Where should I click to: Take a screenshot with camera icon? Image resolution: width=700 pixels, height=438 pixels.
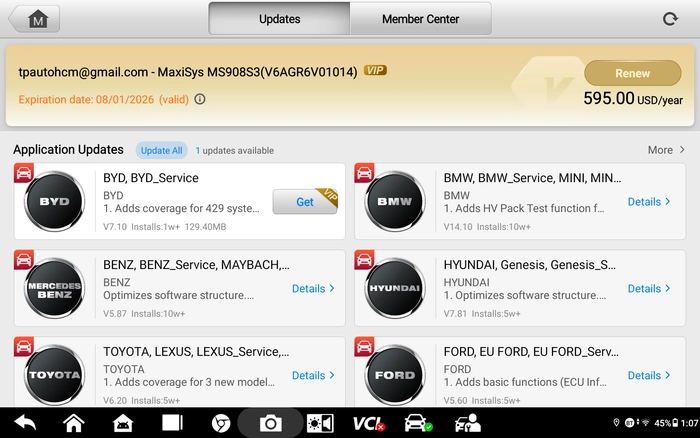(270, 423)
